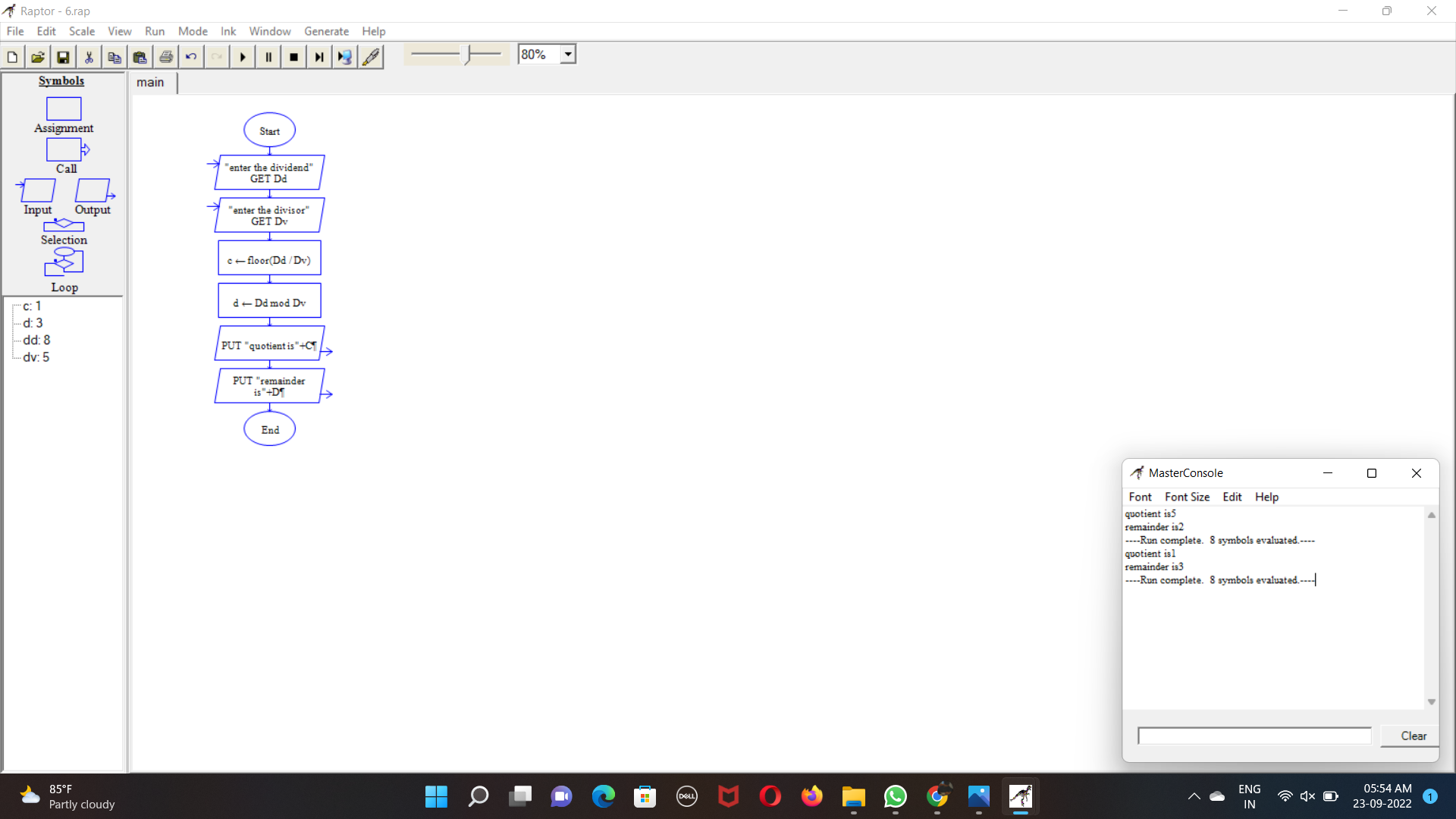
Task: Select the Loop symbol in palette
Action: click(x=64, y=262)
